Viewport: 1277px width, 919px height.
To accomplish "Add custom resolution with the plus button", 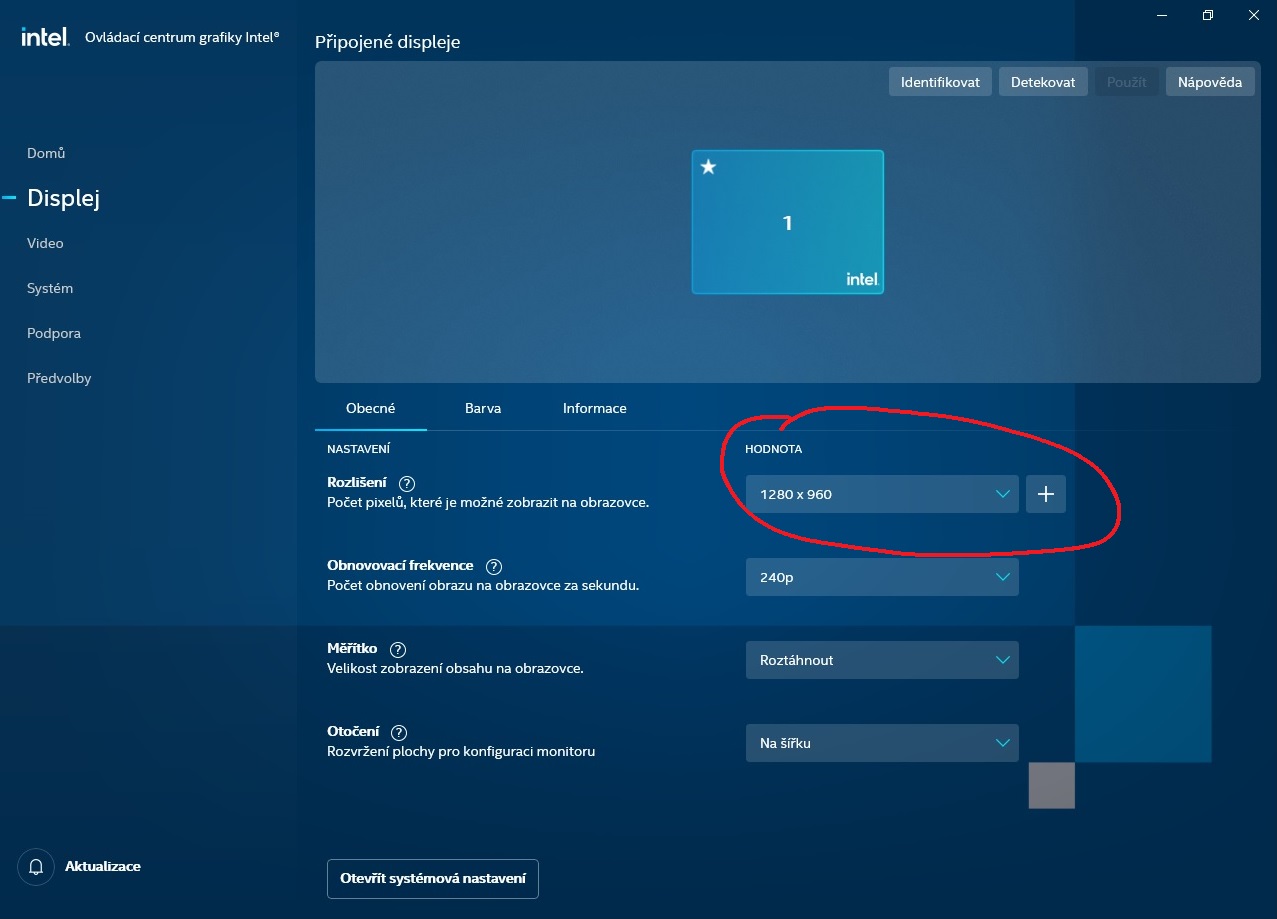I will pyautogui.click(x=1046, y=494).
